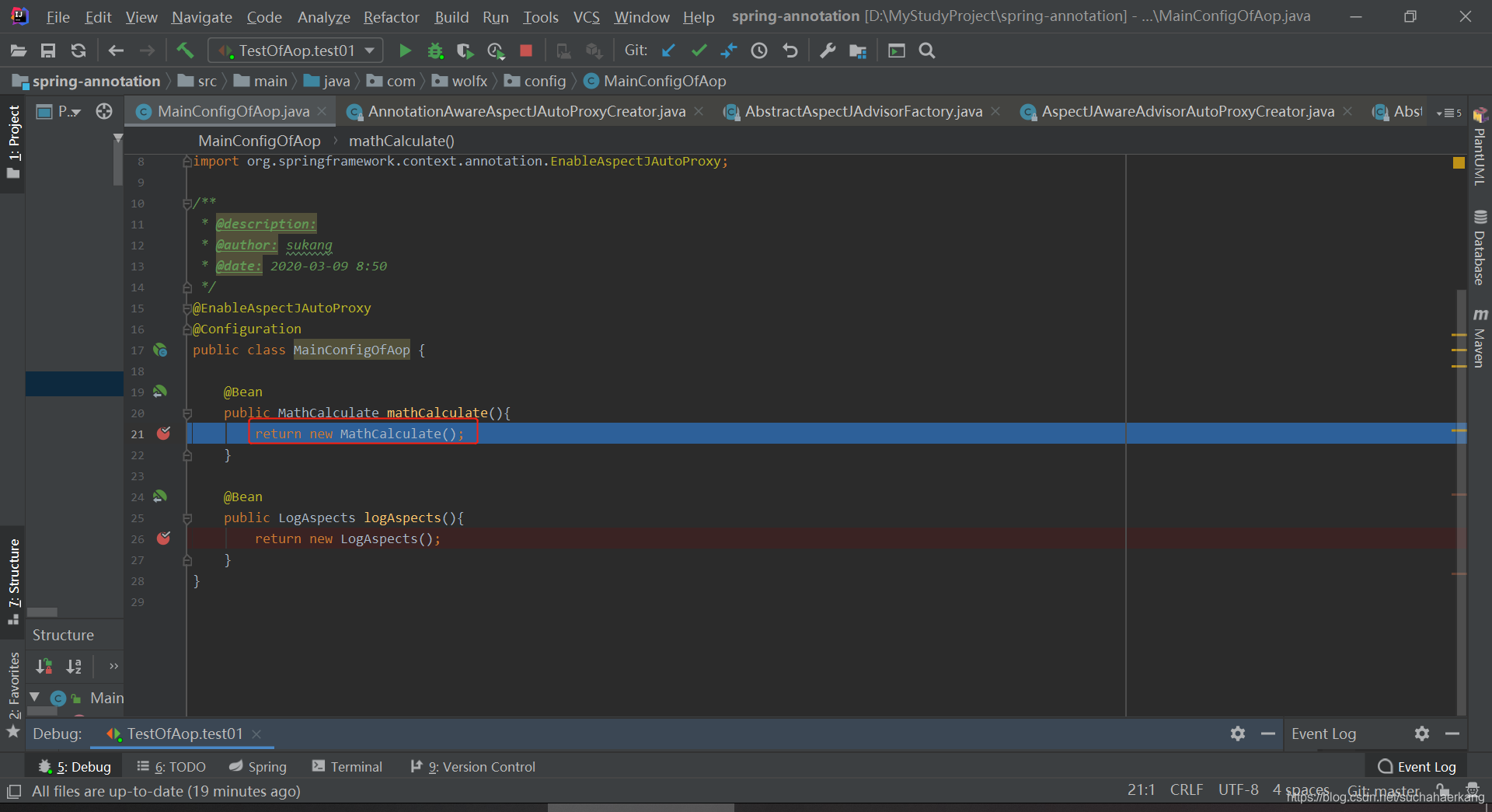This screenshot has height=812, width=1492.
Task: Open Run Anything terminal-window icon
Action: tap(897, 51)
